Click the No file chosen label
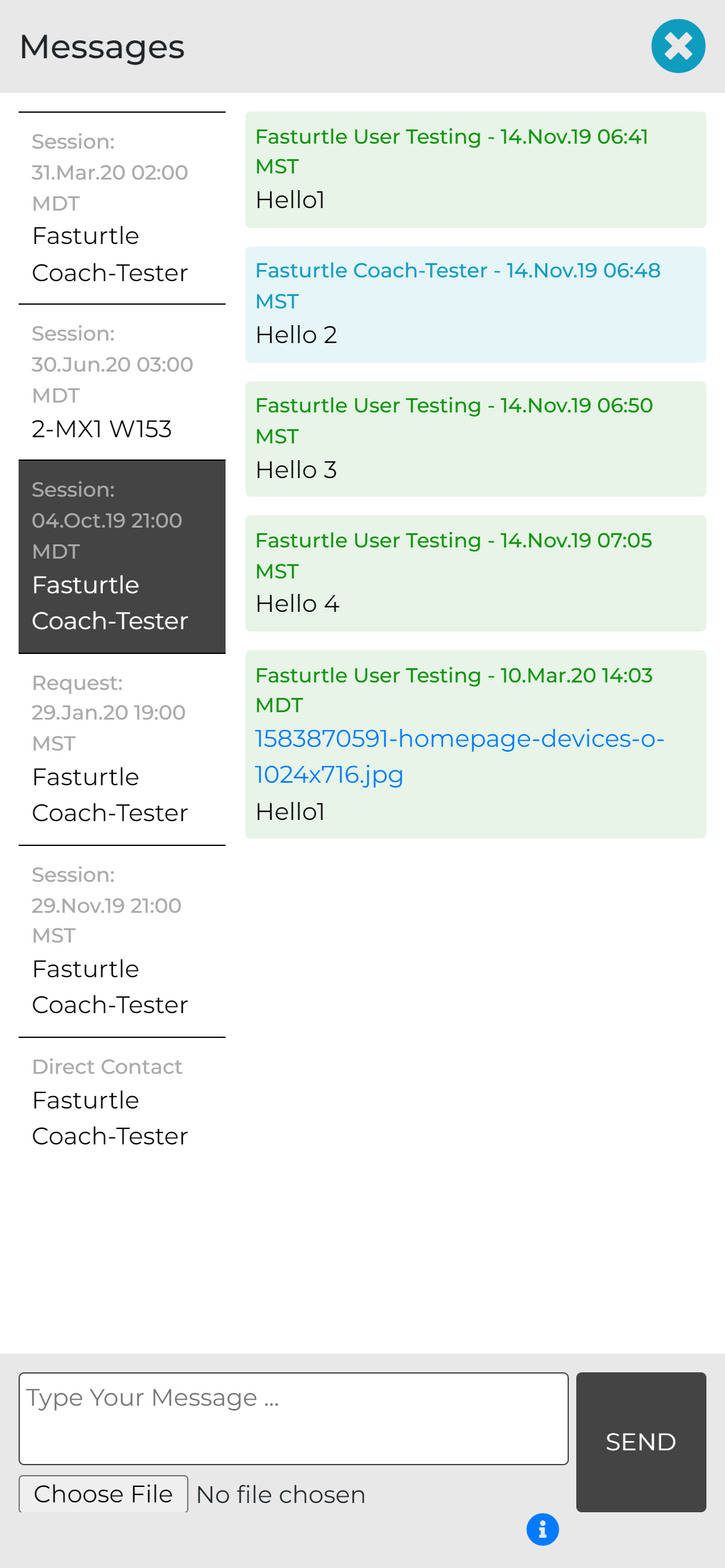The image size is (725, 1568). tap(281, 1495)
